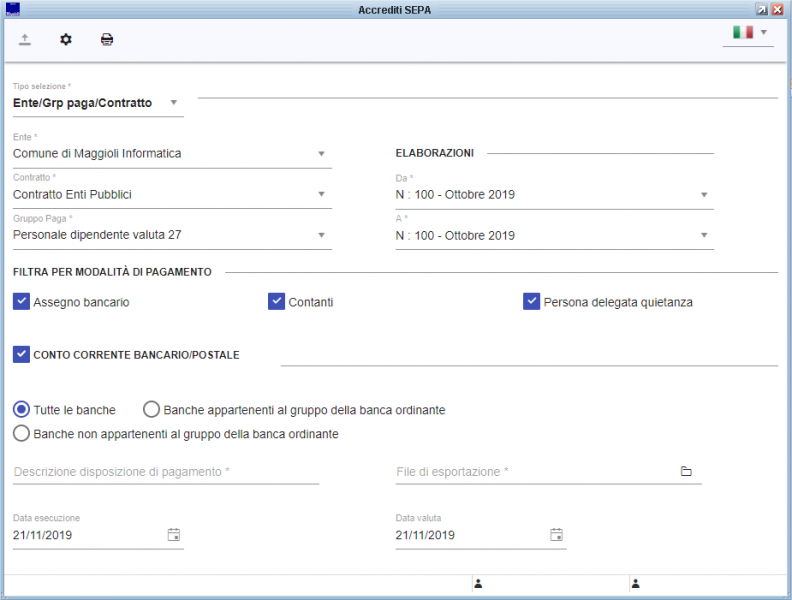
Task: Click the Descrizione disposizione di pagamento field
Action: click(x=166, y=471)
